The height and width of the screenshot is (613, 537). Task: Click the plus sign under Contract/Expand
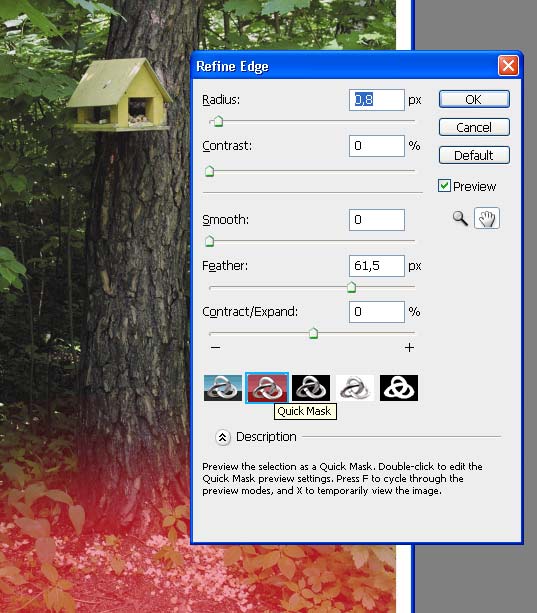[x=409, y=347]
